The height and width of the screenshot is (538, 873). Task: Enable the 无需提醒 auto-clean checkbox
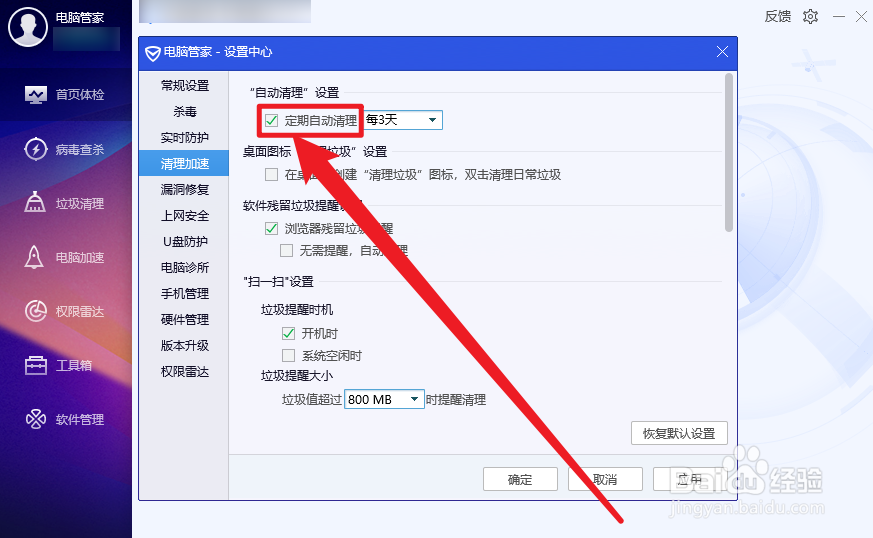[287, 251]
